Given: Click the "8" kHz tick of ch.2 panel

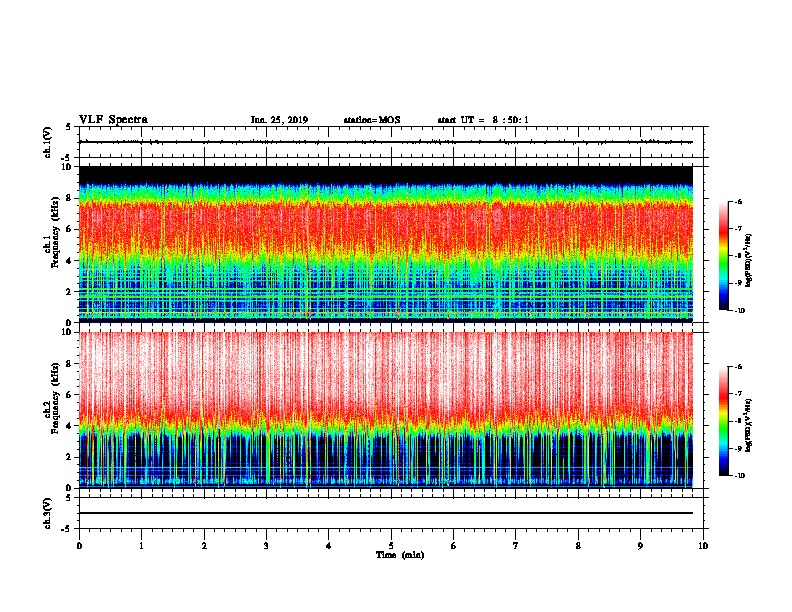Looking at the screenshot, I should (69, 364).
